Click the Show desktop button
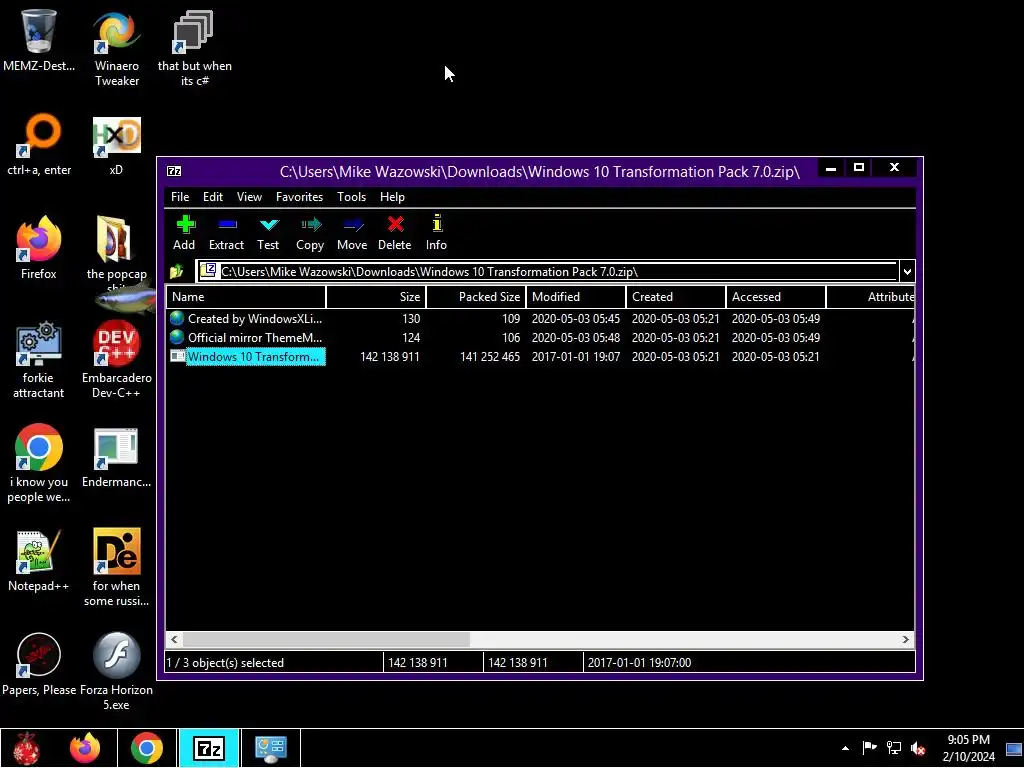Viewport: 1024px width, 768px height. click(x=1014, y=748)
